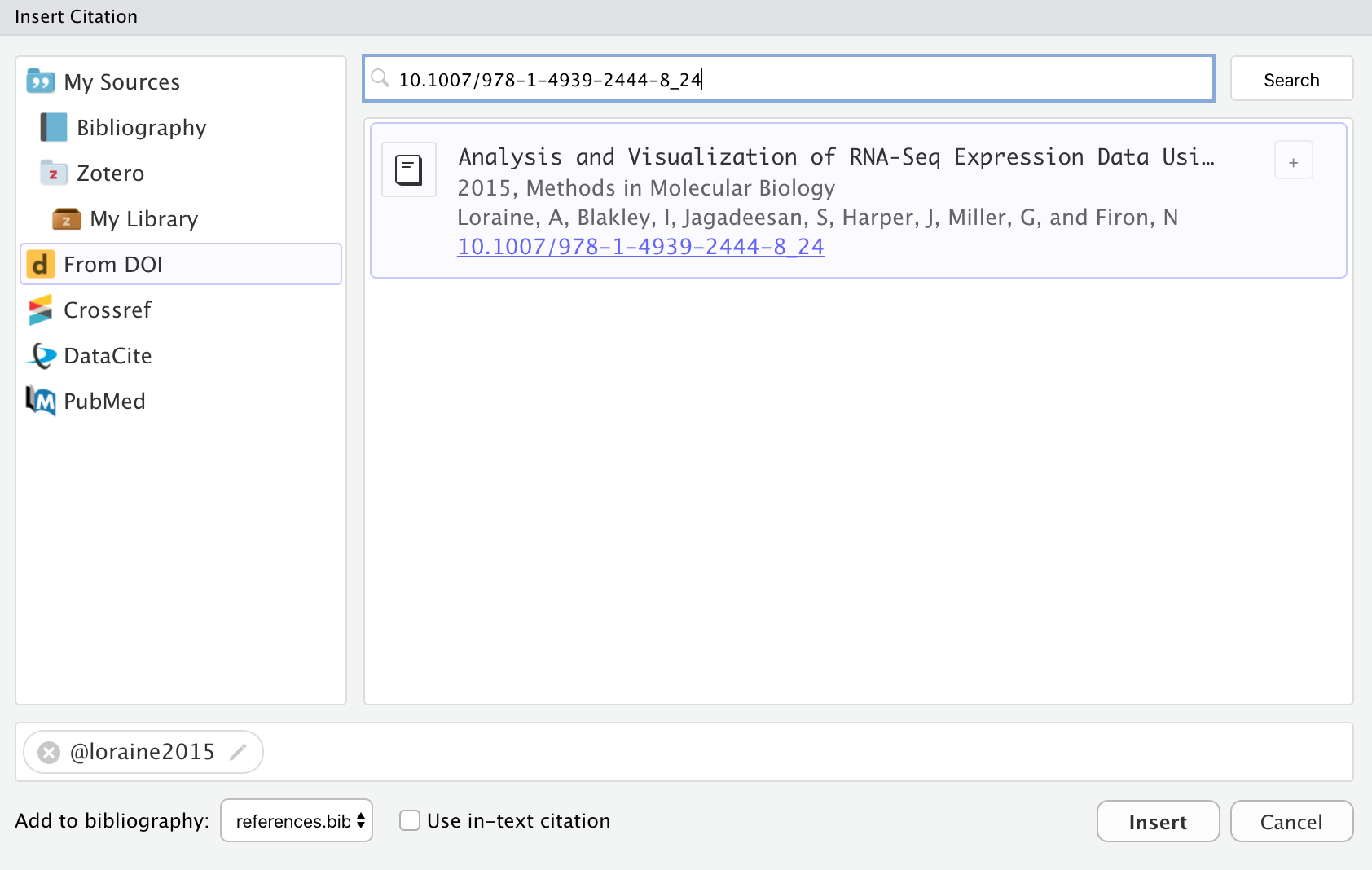Cancel the Insert Citation dialog
Screen dimensions: 1372x870
[x=1291, y=821]
